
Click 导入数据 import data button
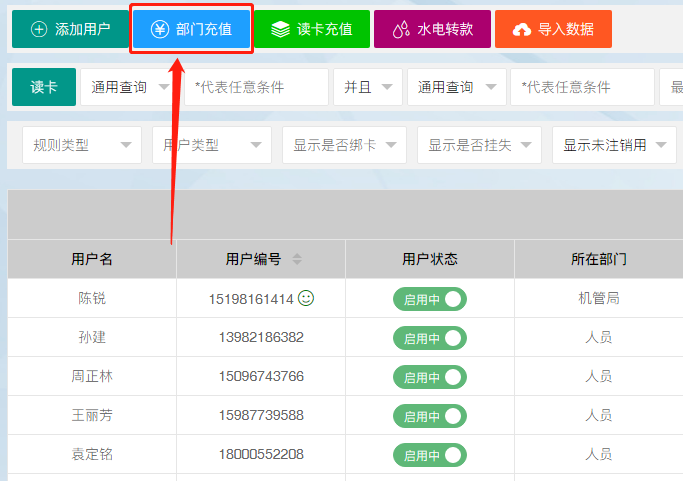pos(553,29)
